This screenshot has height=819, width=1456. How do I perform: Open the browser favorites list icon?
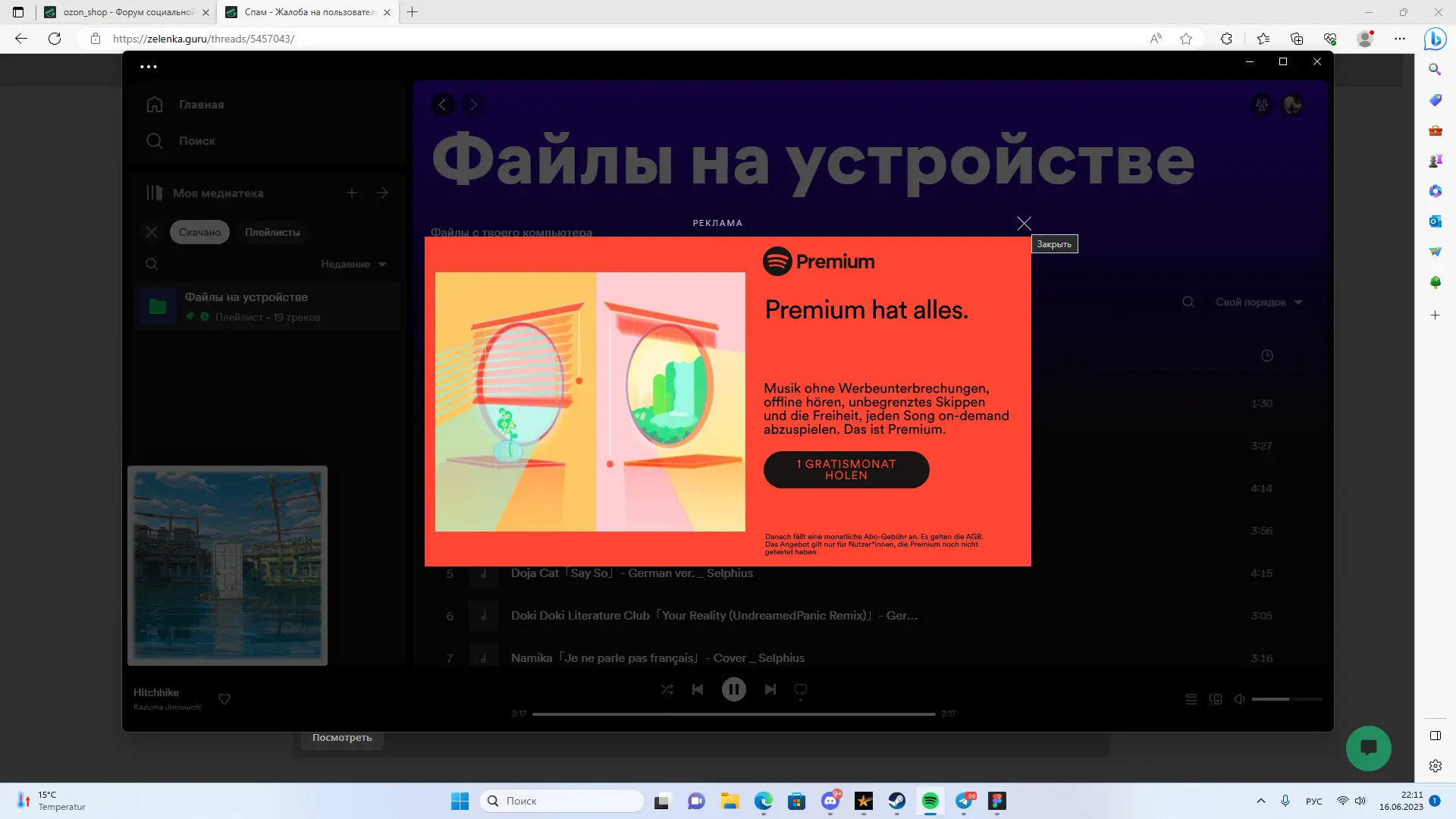[1263, 39]
